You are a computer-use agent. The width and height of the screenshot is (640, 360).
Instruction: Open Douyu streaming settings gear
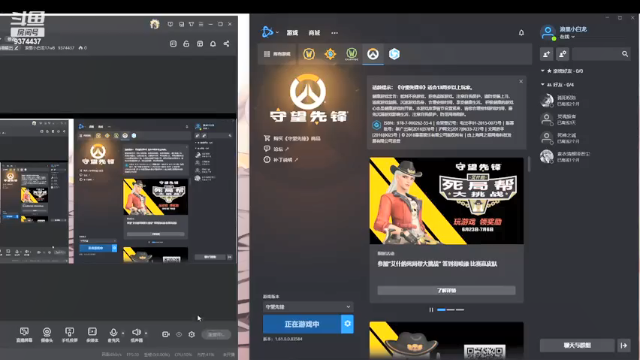[191, 334]
